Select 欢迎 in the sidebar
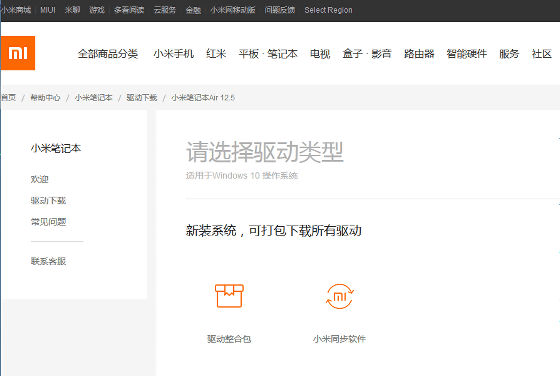The height and width of the screenshot is (376, 560). point(39,179)
